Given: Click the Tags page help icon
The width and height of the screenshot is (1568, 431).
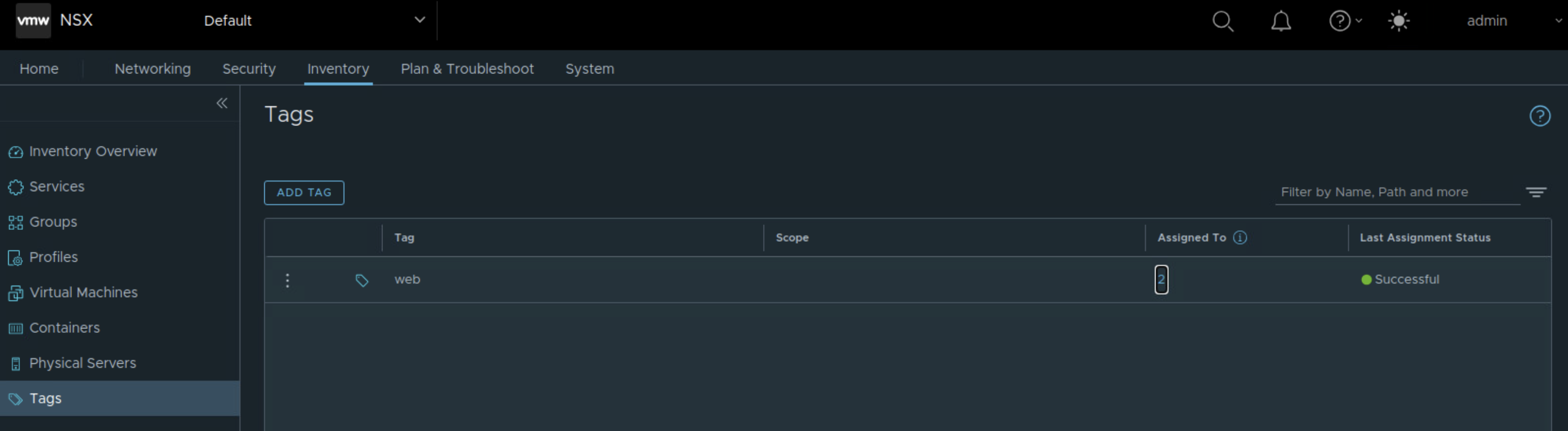Looking at the screenshot, I should click(x=1539, y=116).
